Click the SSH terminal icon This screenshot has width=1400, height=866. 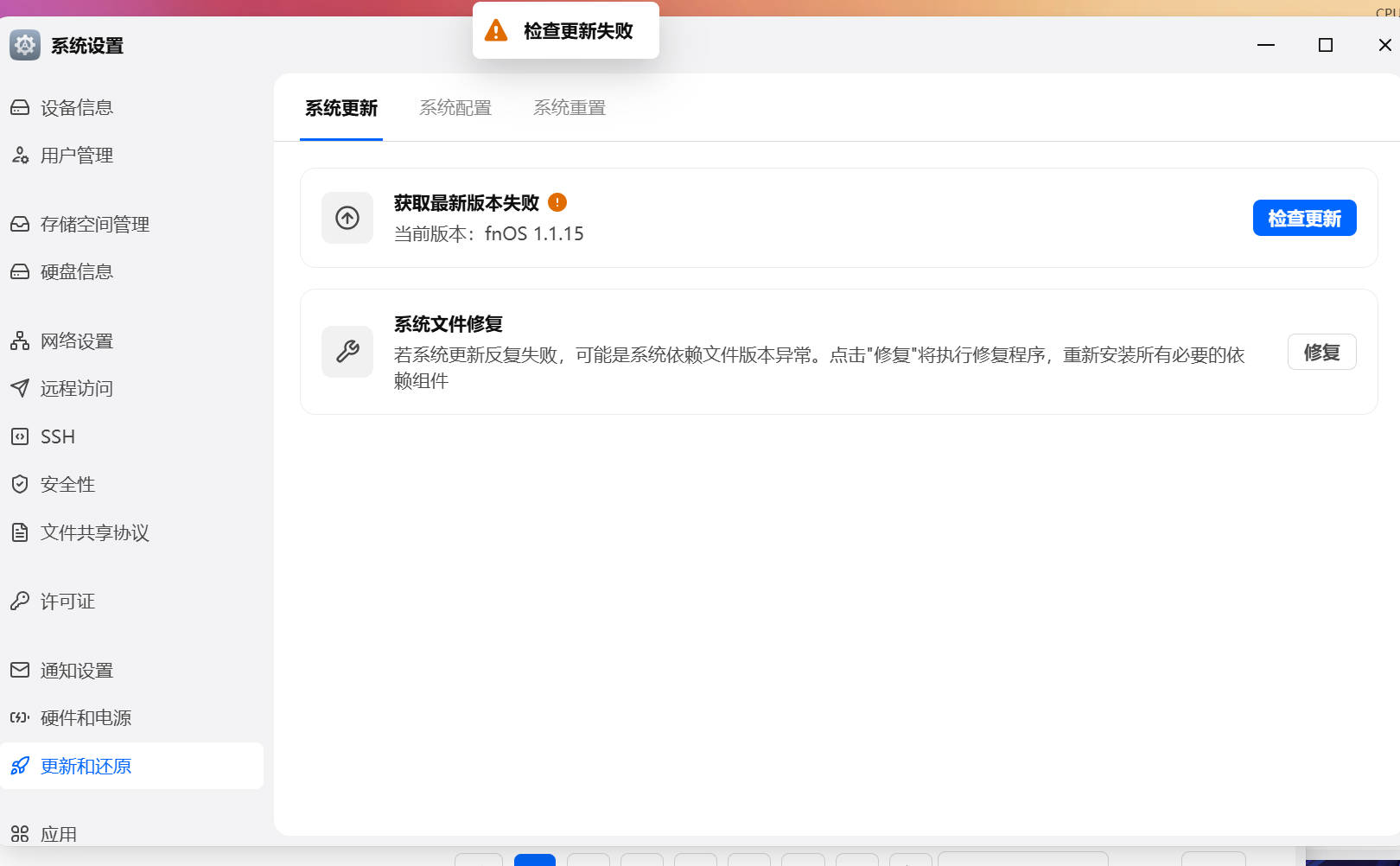coord(20,436)
